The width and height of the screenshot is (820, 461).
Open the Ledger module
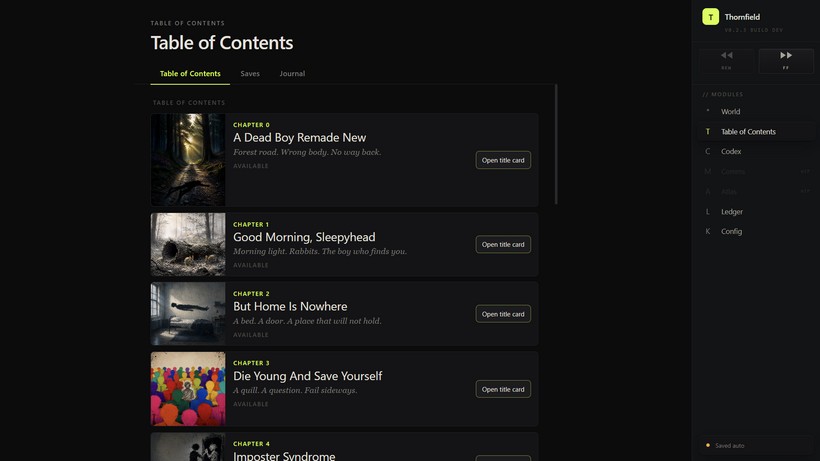click(756, 212)
